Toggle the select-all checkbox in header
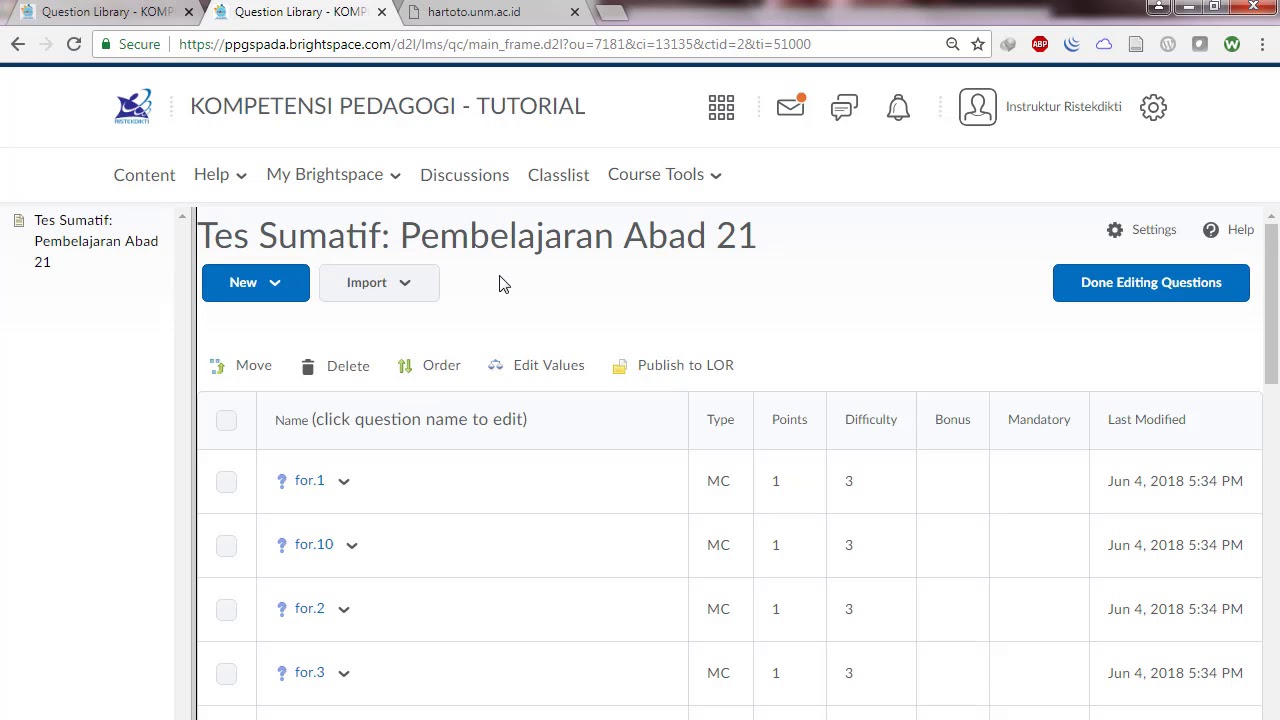 (x=226, y=421)
